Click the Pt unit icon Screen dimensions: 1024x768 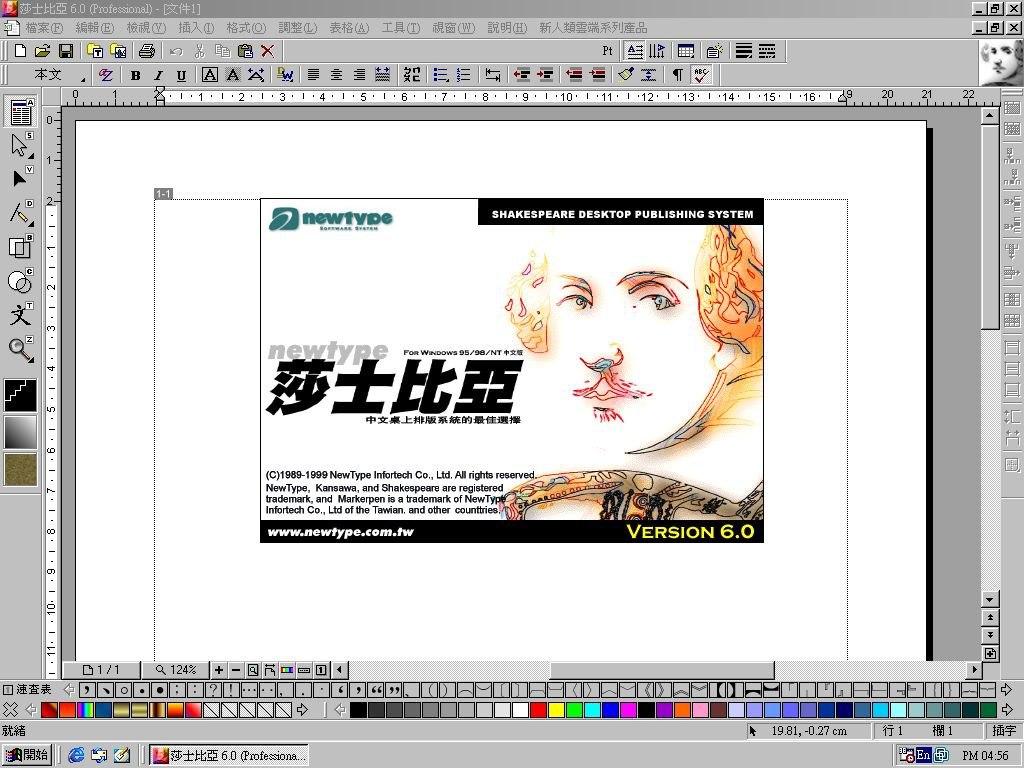point(607,51)
